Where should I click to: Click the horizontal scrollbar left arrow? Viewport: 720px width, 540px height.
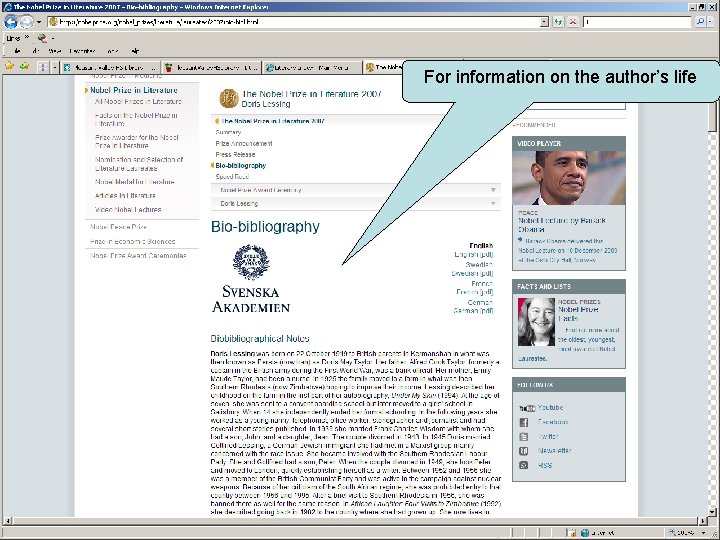click(7, 521)
